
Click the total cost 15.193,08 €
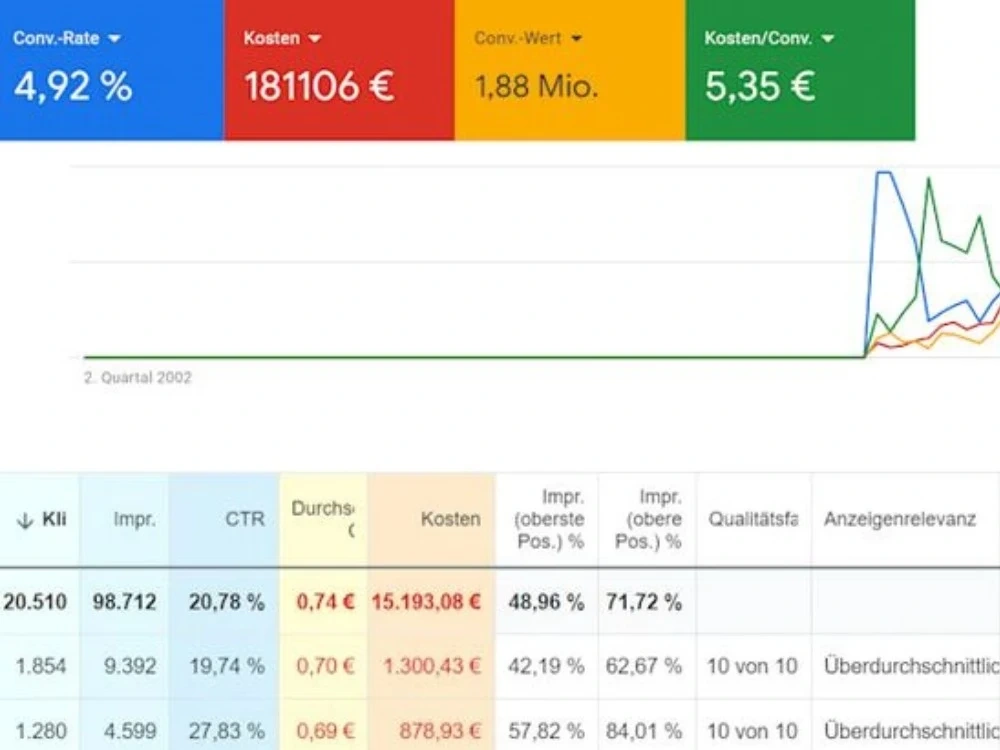tap(427, 601)
